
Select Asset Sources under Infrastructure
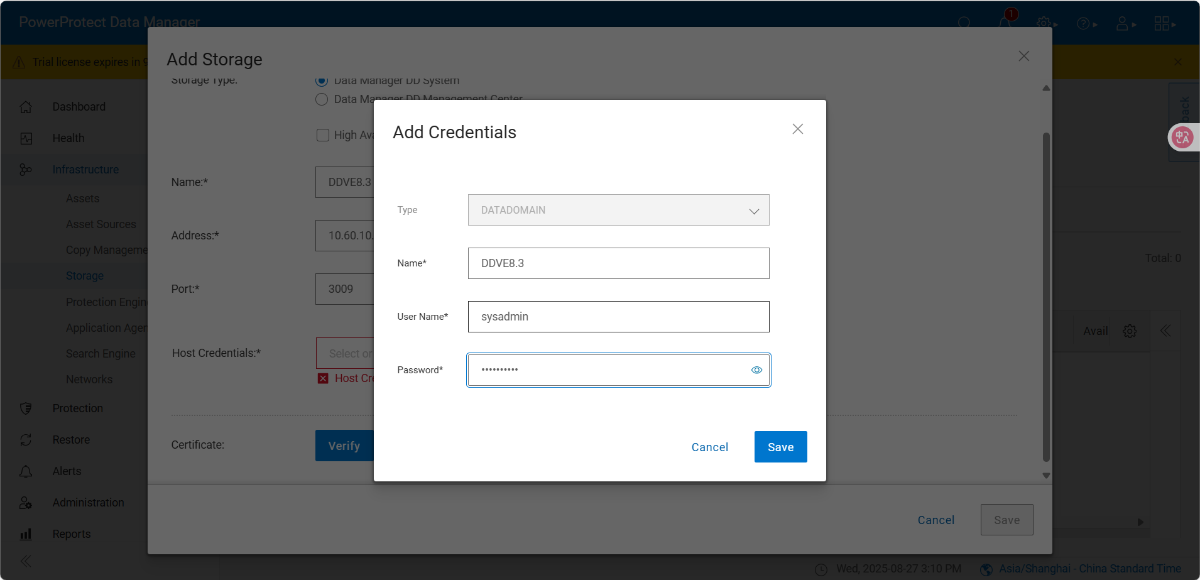pos(101,224)
